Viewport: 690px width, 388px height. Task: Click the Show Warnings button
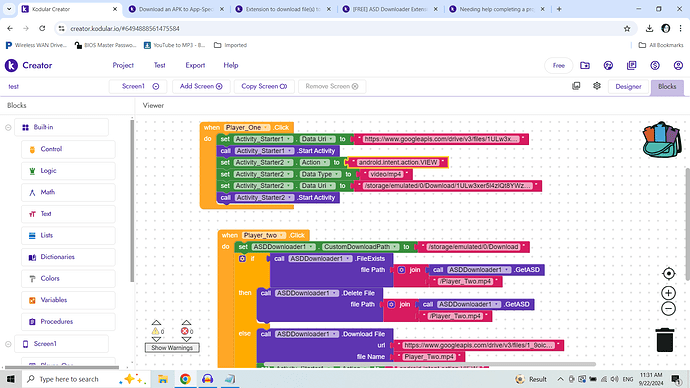(172, 348)
